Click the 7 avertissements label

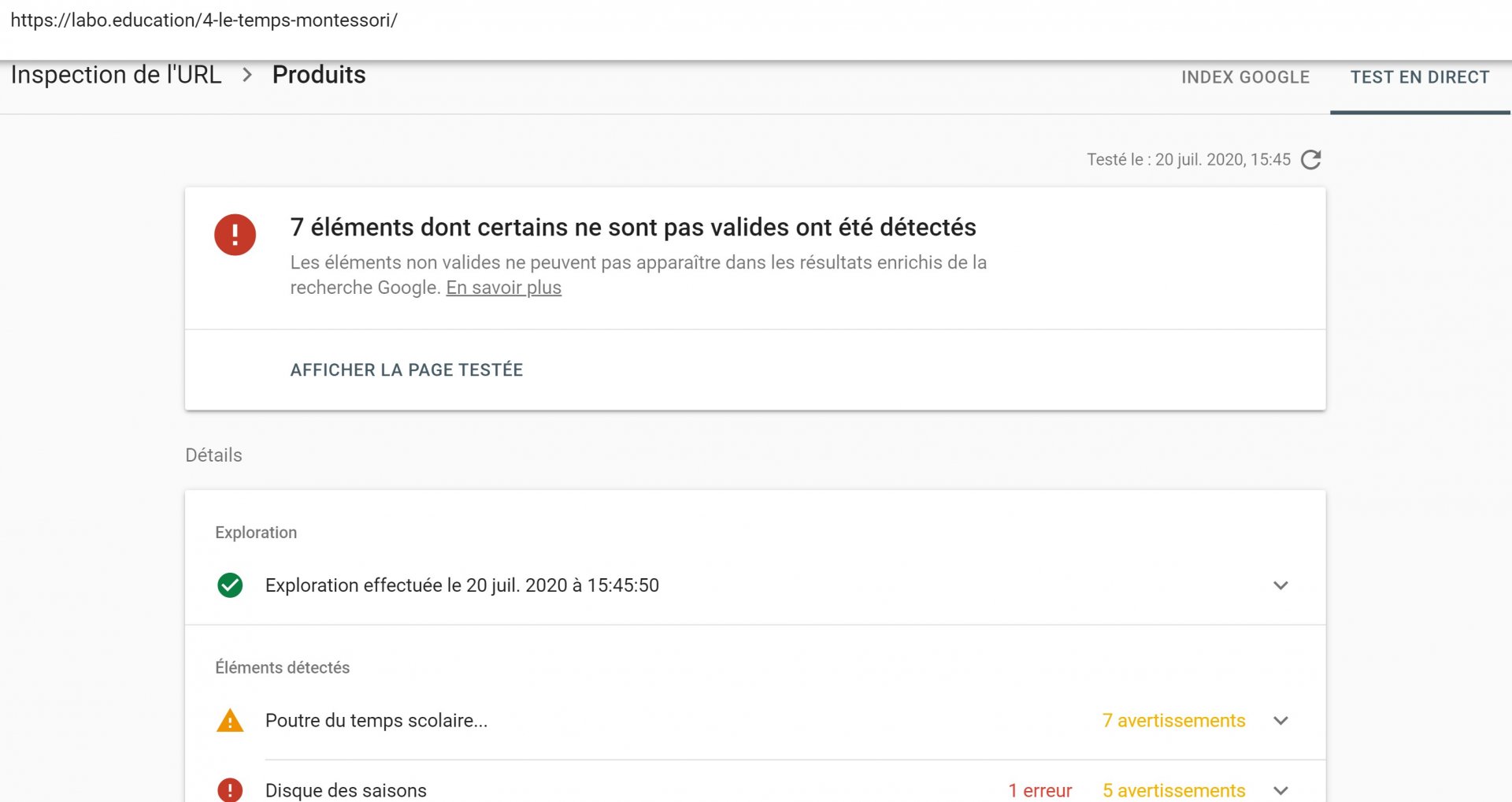(1173, 721)
